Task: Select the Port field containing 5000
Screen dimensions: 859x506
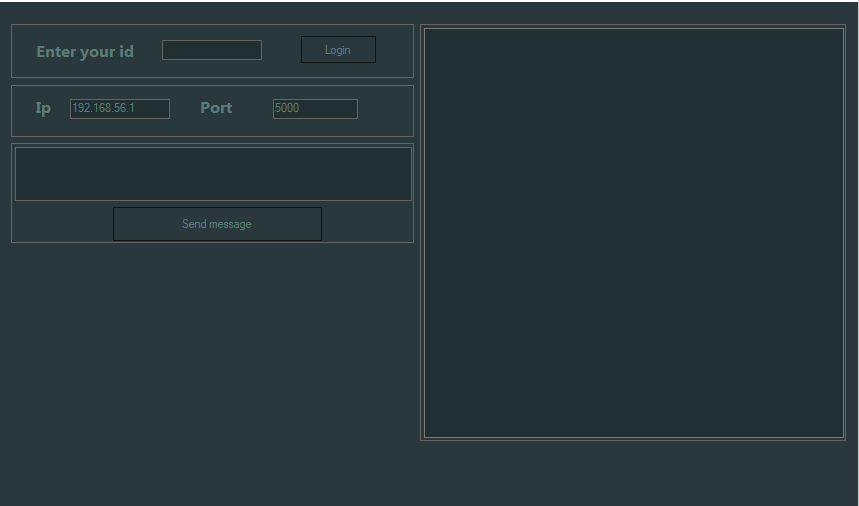Action: click(x=316, y=108)
